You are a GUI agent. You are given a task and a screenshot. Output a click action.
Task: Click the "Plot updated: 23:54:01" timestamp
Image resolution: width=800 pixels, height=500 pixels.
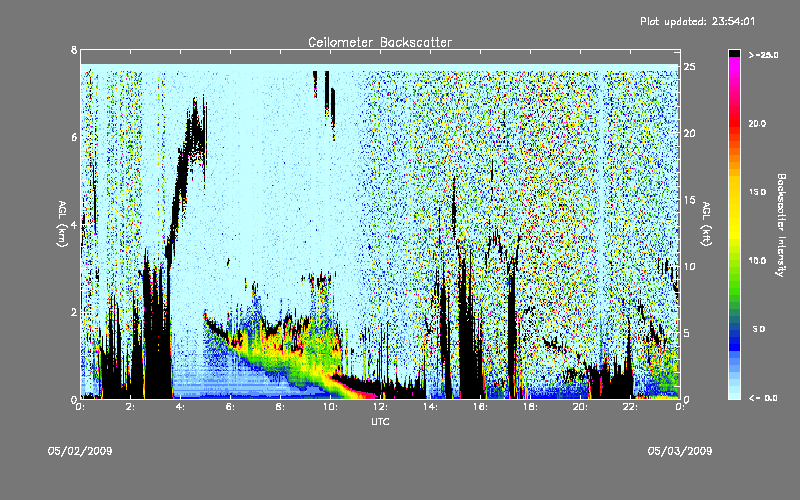[x=697, y=21]
